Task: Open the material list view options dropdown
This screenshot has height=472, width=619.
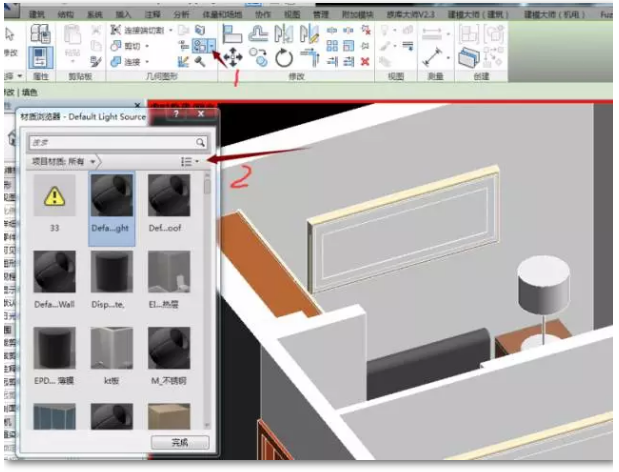Action: pos(189,161)
